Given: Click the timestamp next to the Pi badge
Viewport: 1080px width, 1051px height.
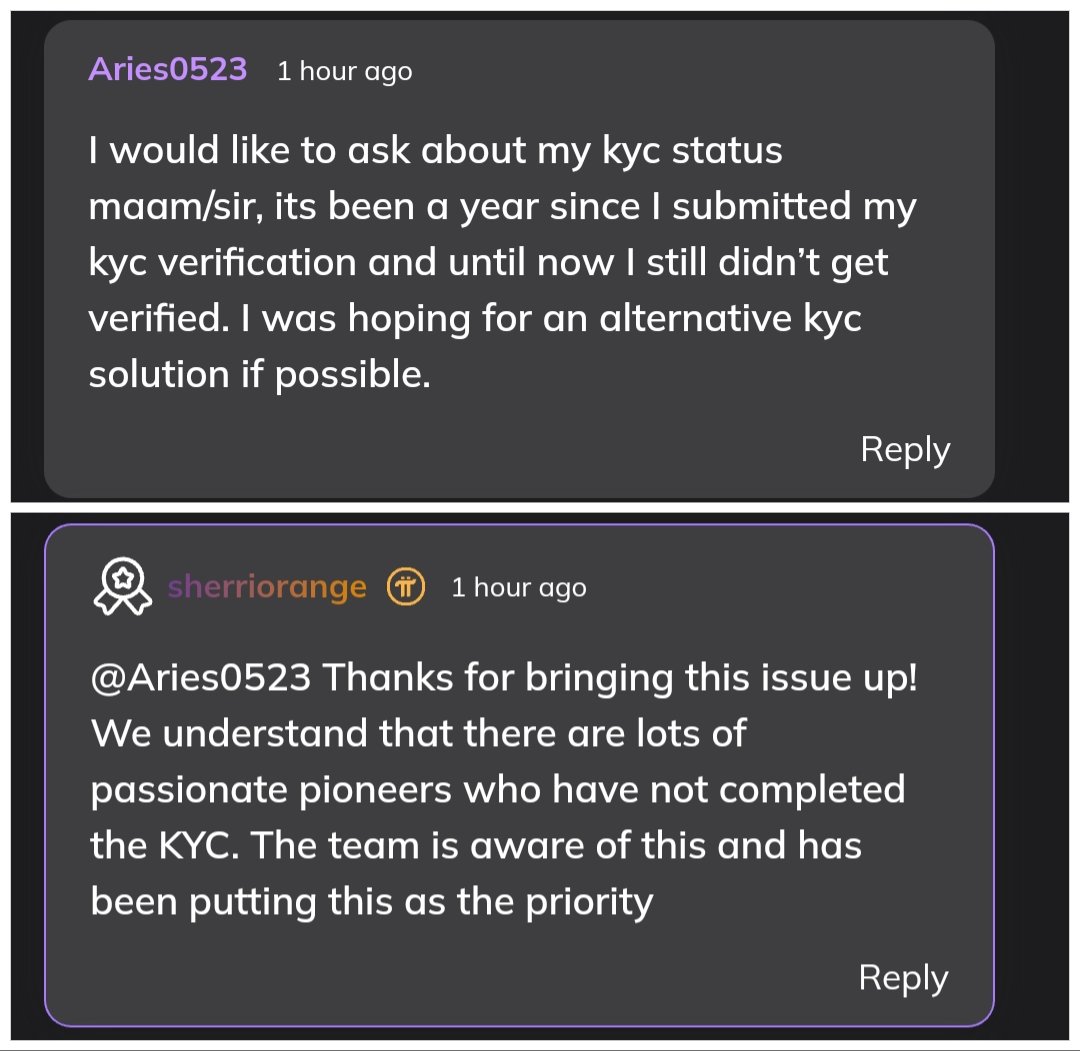Looking at the screenshot, I should (x=518, y=588).
